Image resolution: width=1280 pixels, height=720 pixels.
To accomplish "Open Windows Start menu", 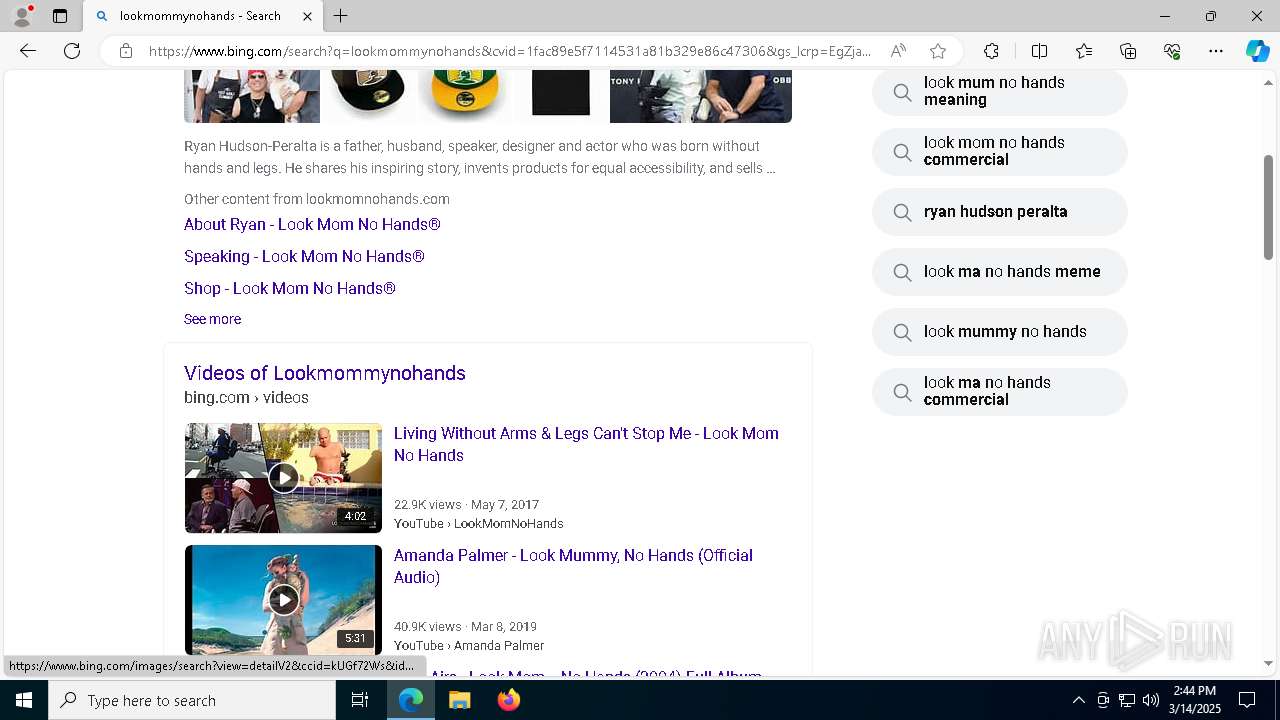I will [x=24, y=700].
